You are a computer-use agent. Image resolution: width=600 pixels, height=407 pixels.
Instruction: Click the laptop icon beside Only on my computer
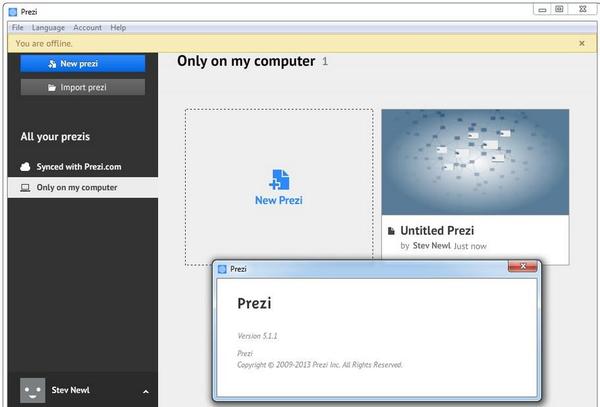(x=25, y=188)
